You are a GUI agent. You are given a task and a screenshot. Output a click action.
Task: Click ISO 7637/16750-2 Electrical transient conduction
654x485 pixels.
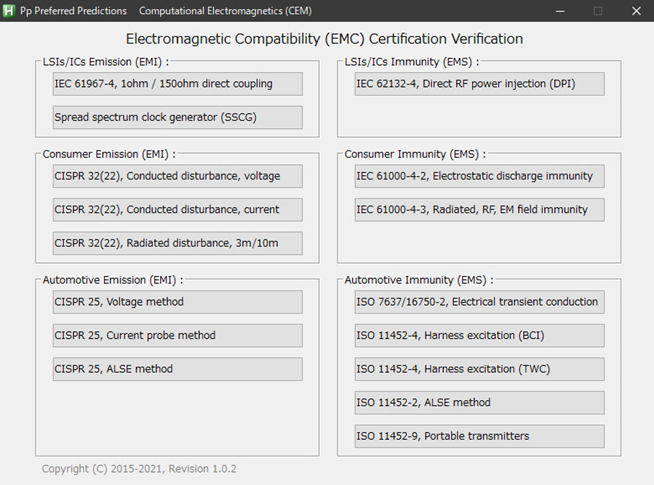(479, 302)
